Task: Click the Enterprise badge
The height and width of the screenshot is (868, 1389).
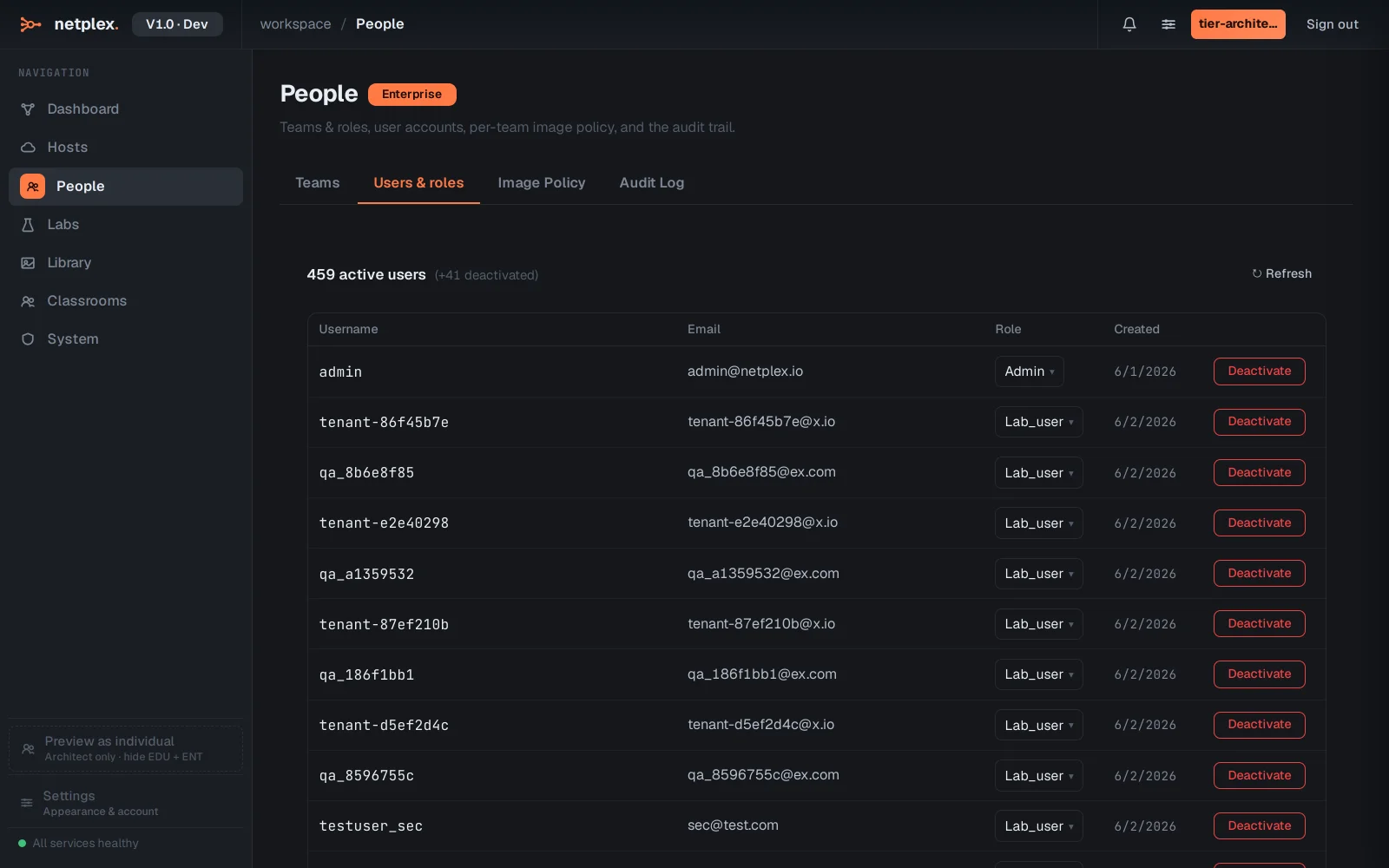Action: [412, 95]
